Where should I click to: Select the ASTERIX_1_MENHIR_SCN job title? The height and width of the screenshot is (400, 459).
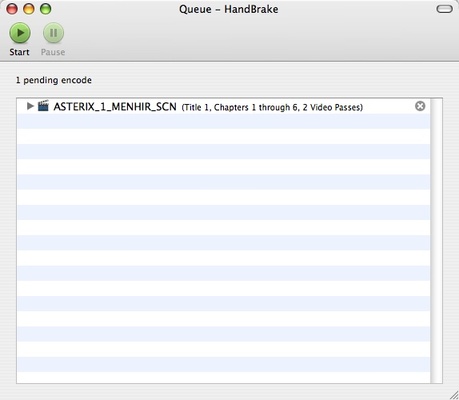click(x=115, y=107)
